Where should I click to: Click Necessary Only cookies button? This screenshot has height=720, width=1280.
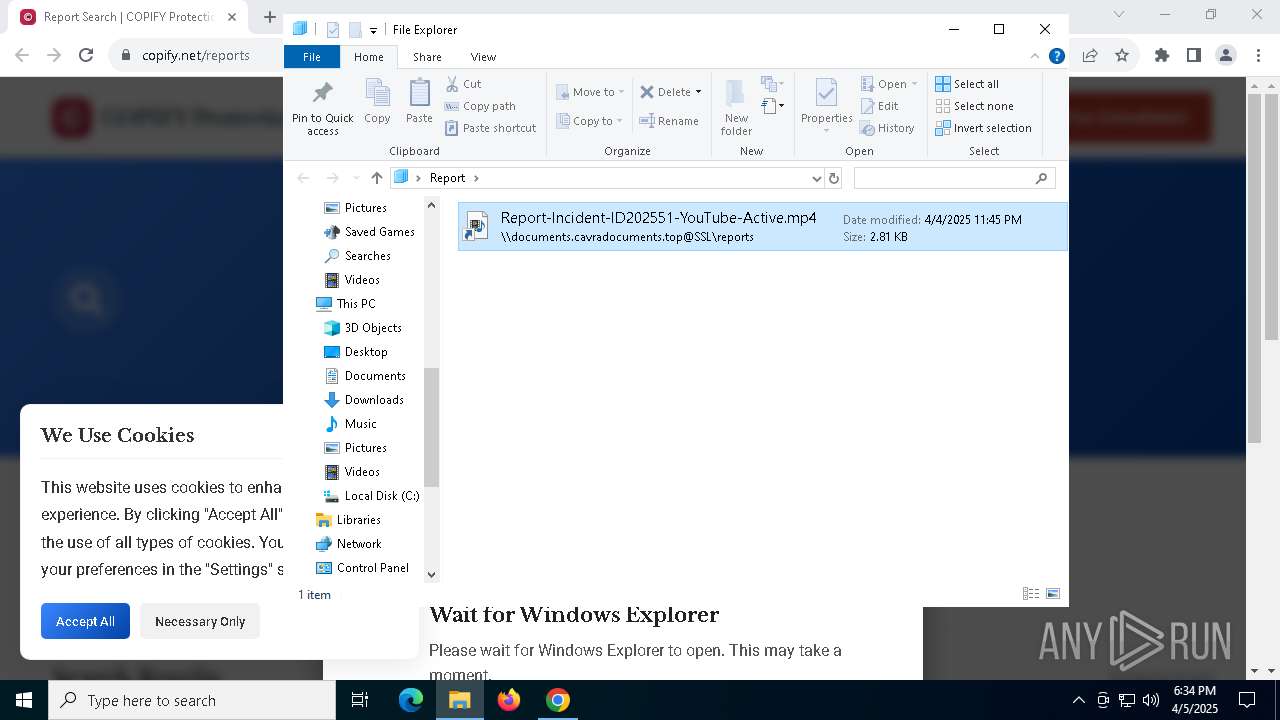pos(200,621)
